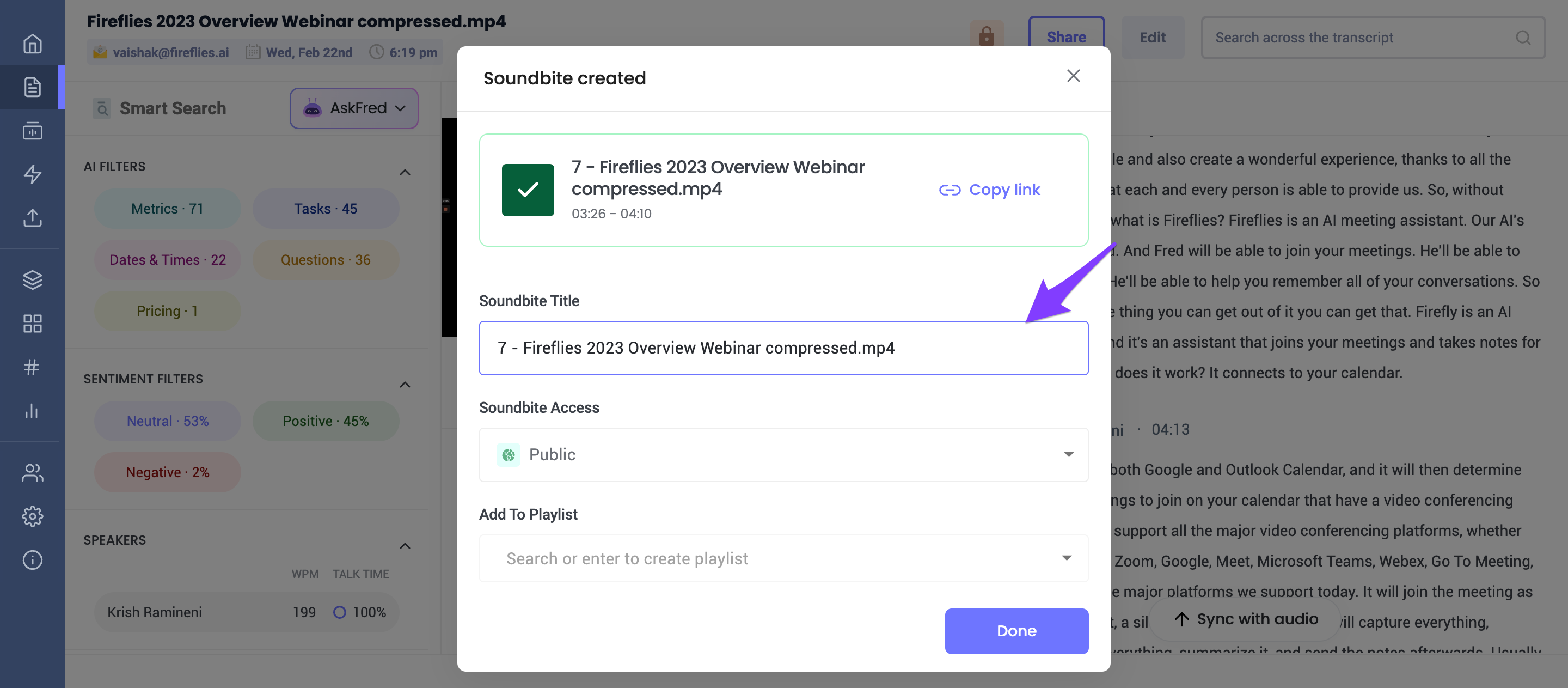Click the Edit button
The image size is (1568, 688).
coord(1152,37)
